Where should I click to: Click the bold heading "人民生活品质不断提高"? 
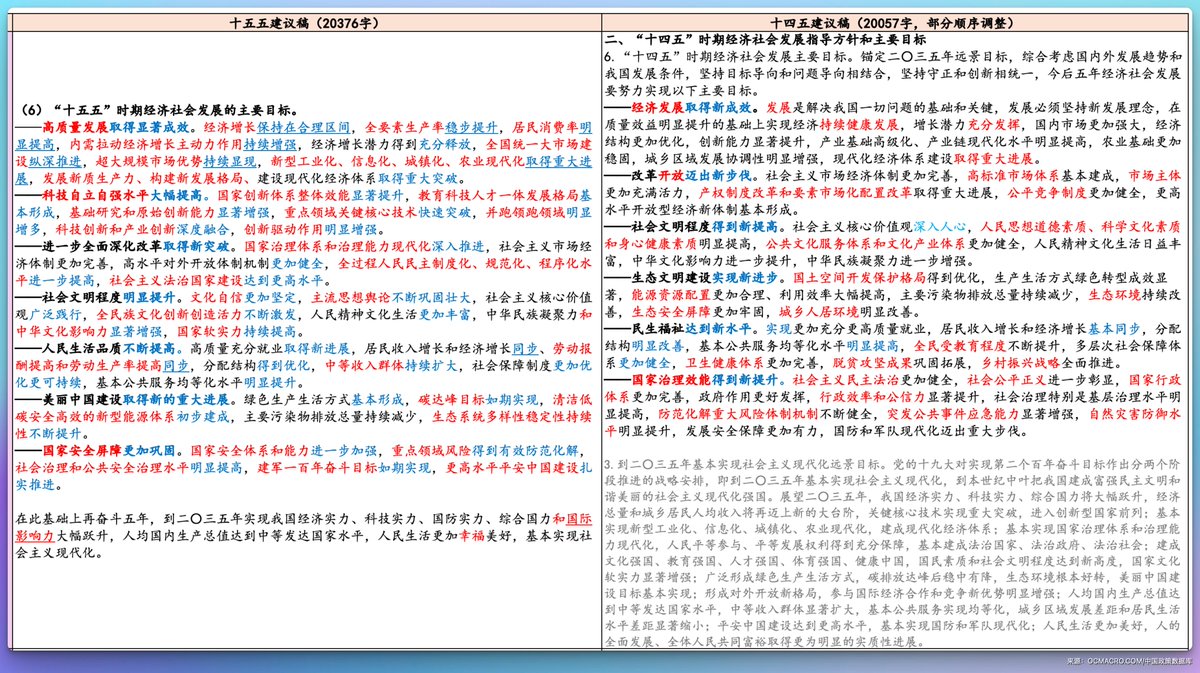tap(108, 348)
